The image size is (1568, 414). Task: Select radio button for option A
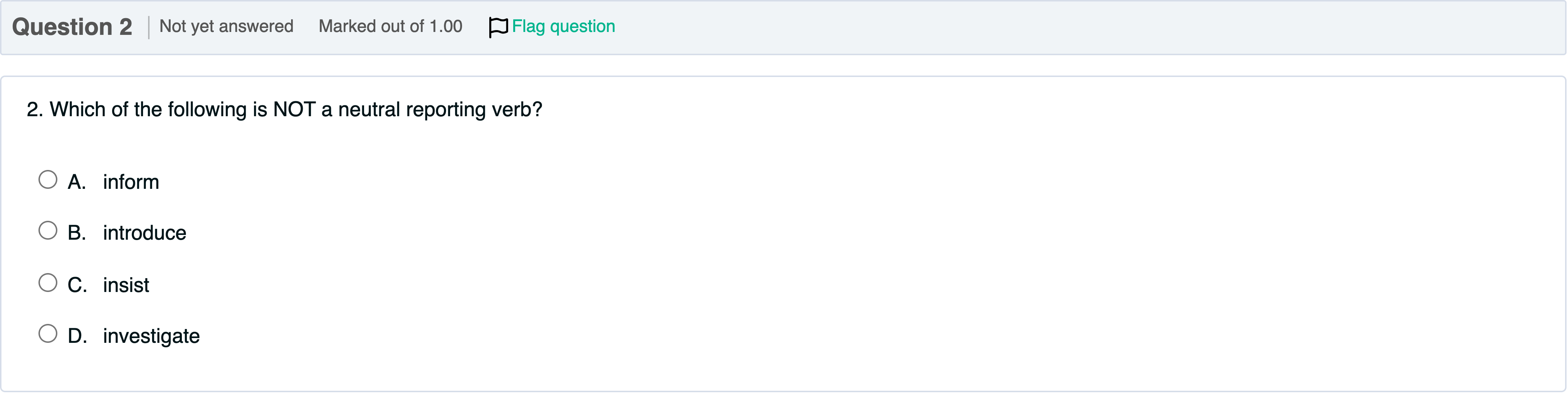coord(48,180)
